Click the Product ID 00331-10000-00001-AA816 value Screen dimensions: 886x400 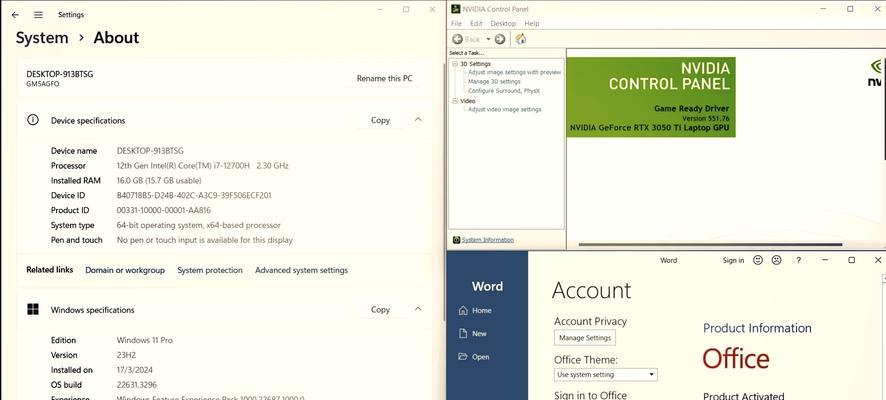coord(163,210)
